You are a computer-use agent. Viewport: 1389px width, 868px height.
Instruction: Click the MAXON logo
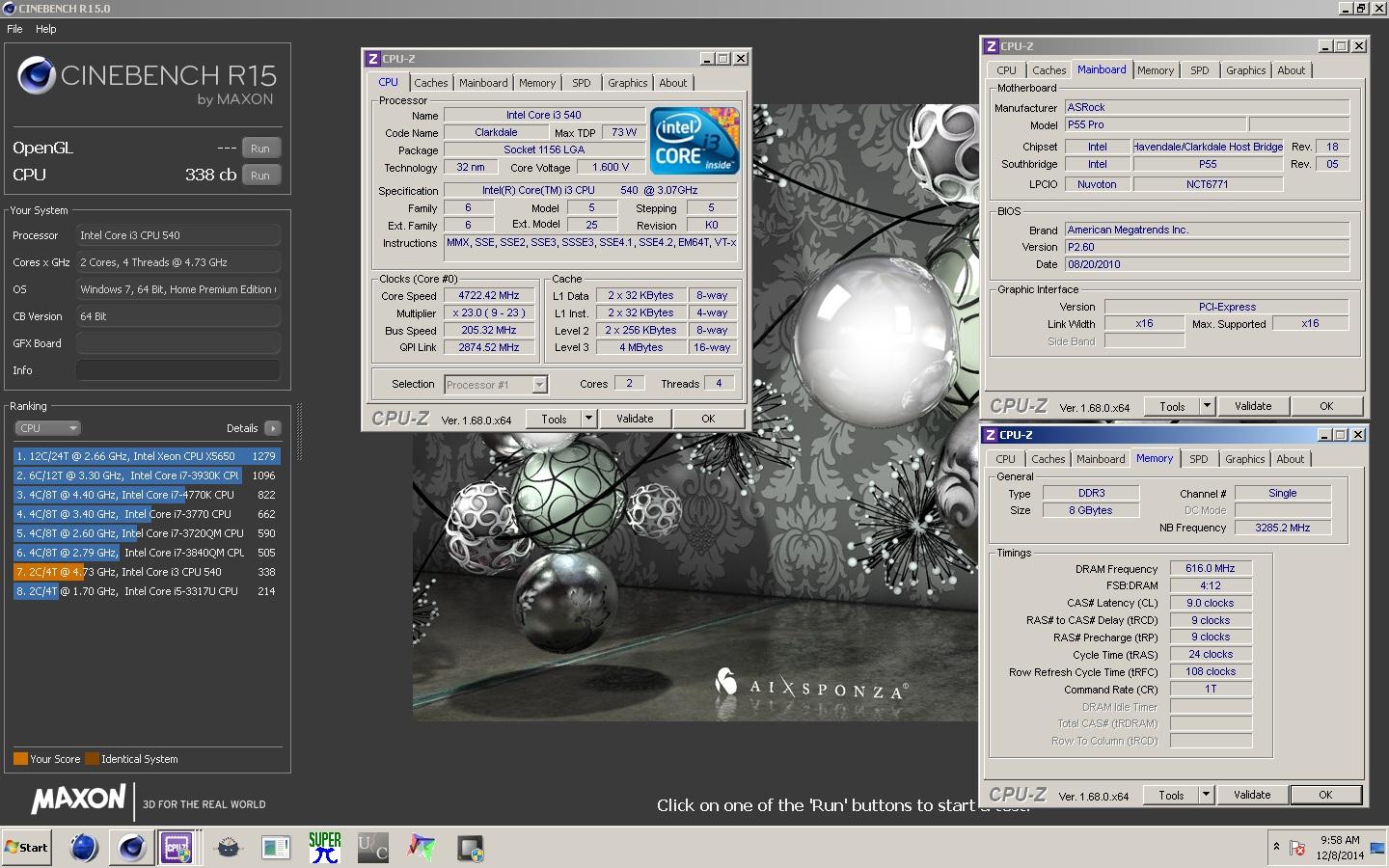coord(78,799)
